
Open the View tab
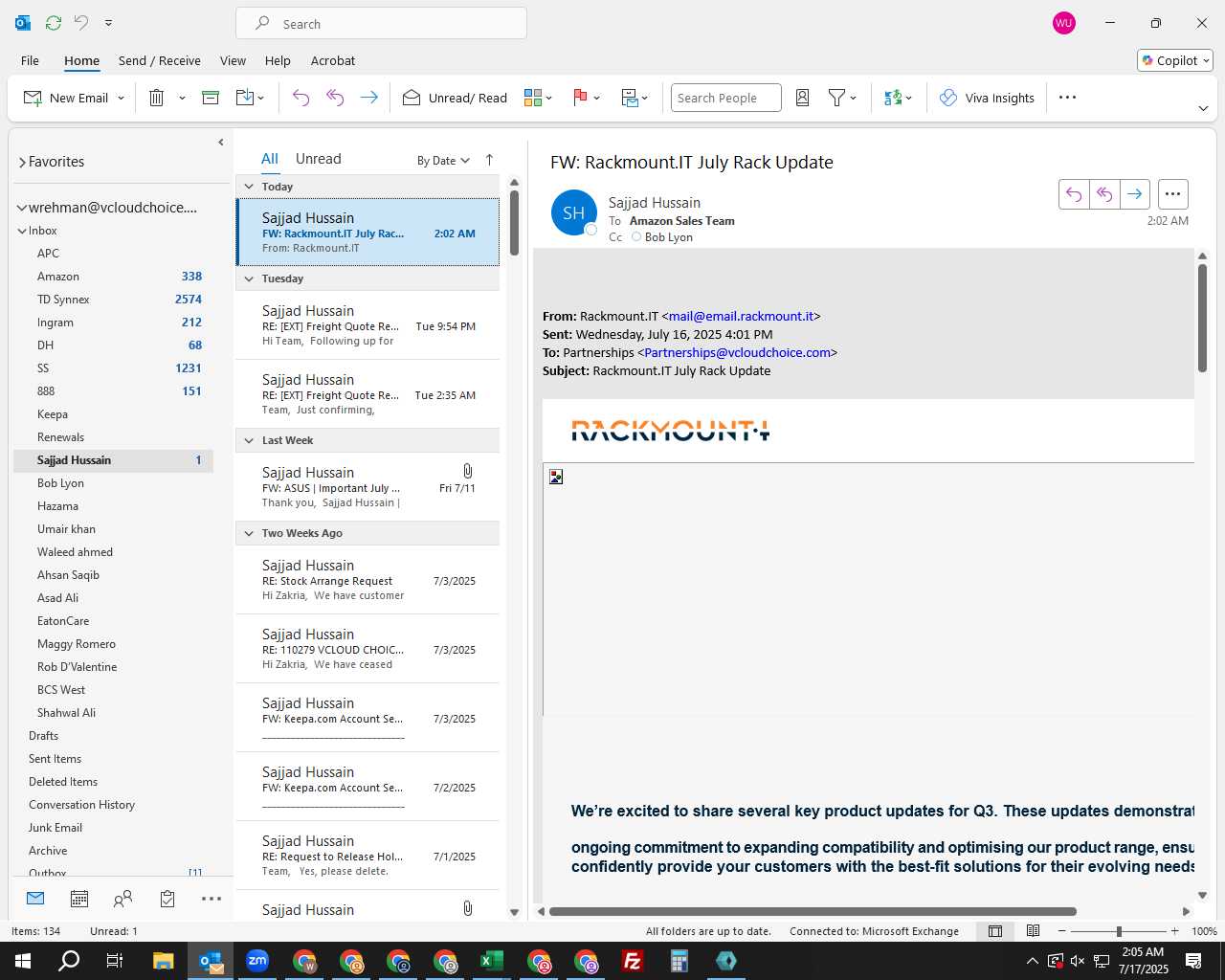(233, 60)
